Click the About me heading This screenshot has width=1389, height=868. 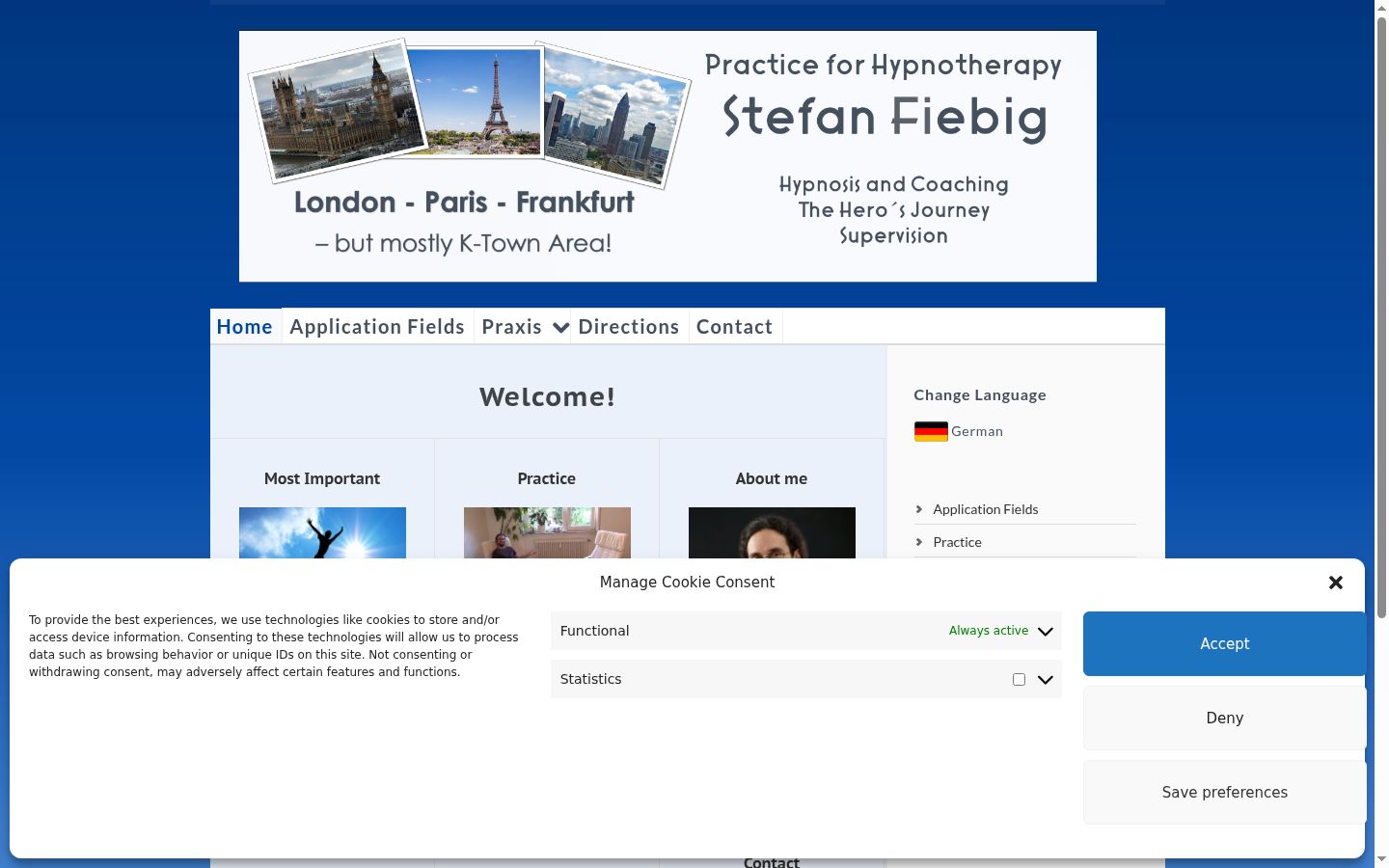click(x=772, y=478)
